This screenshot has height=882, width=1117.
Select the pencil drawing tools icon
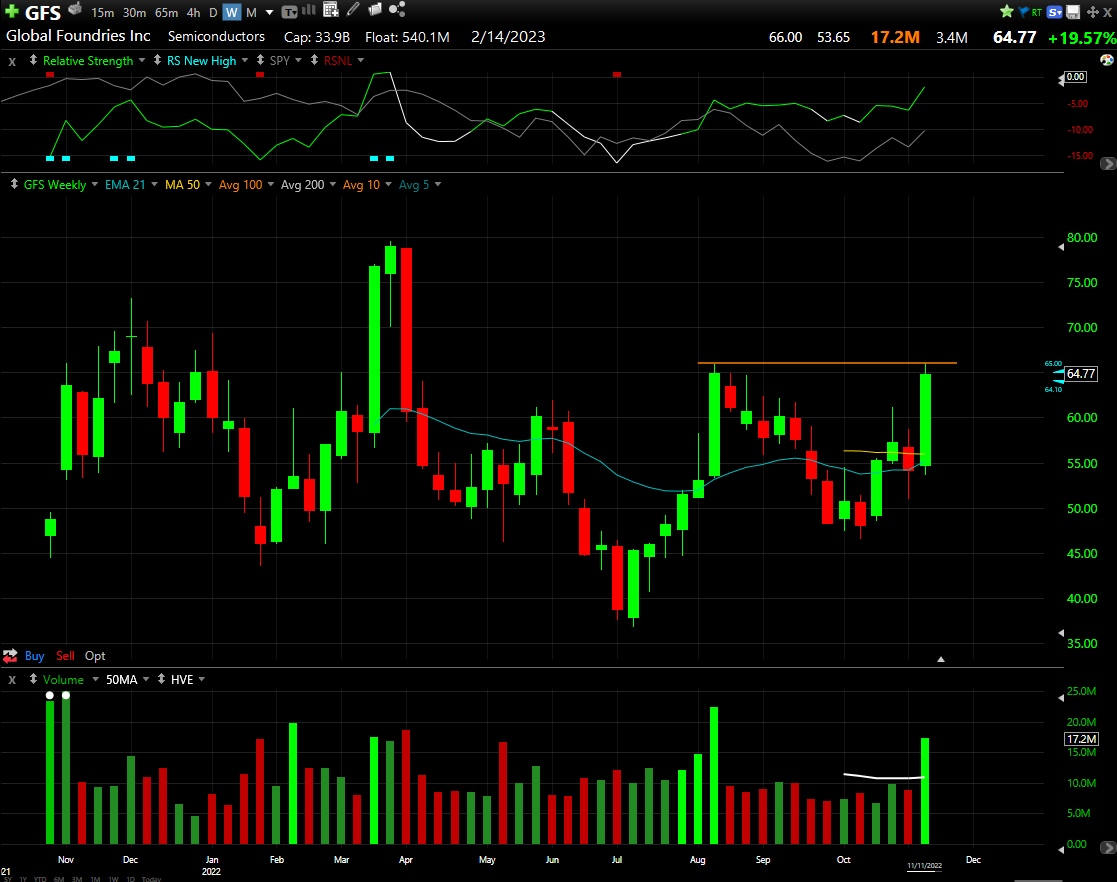[353, 9]
